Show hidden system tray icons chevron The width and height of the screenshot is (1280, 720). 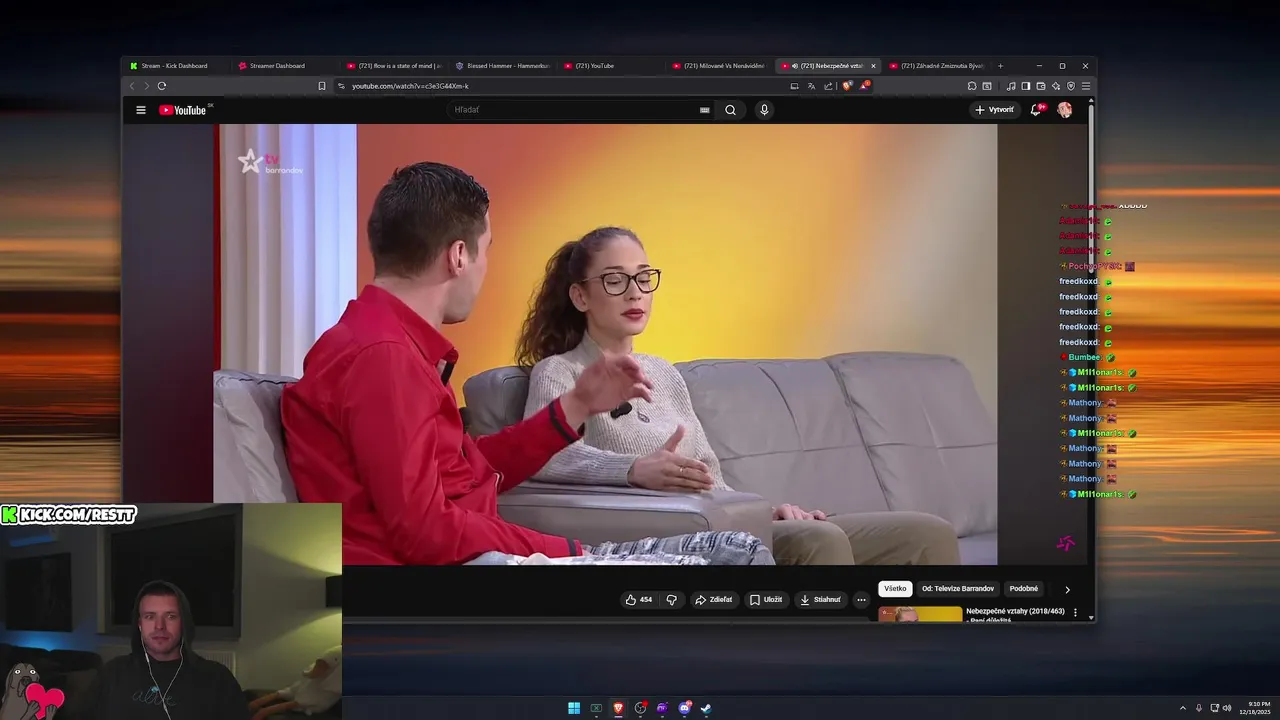click(1183, 708)
